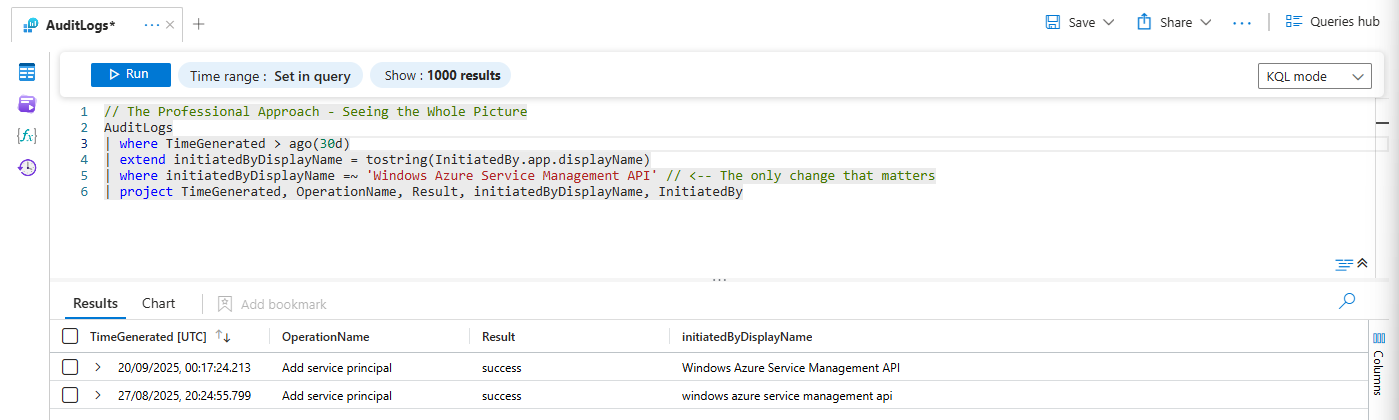Open the Tables sidebar icon
Screen dimensions: 1399x420
(27, 72)
